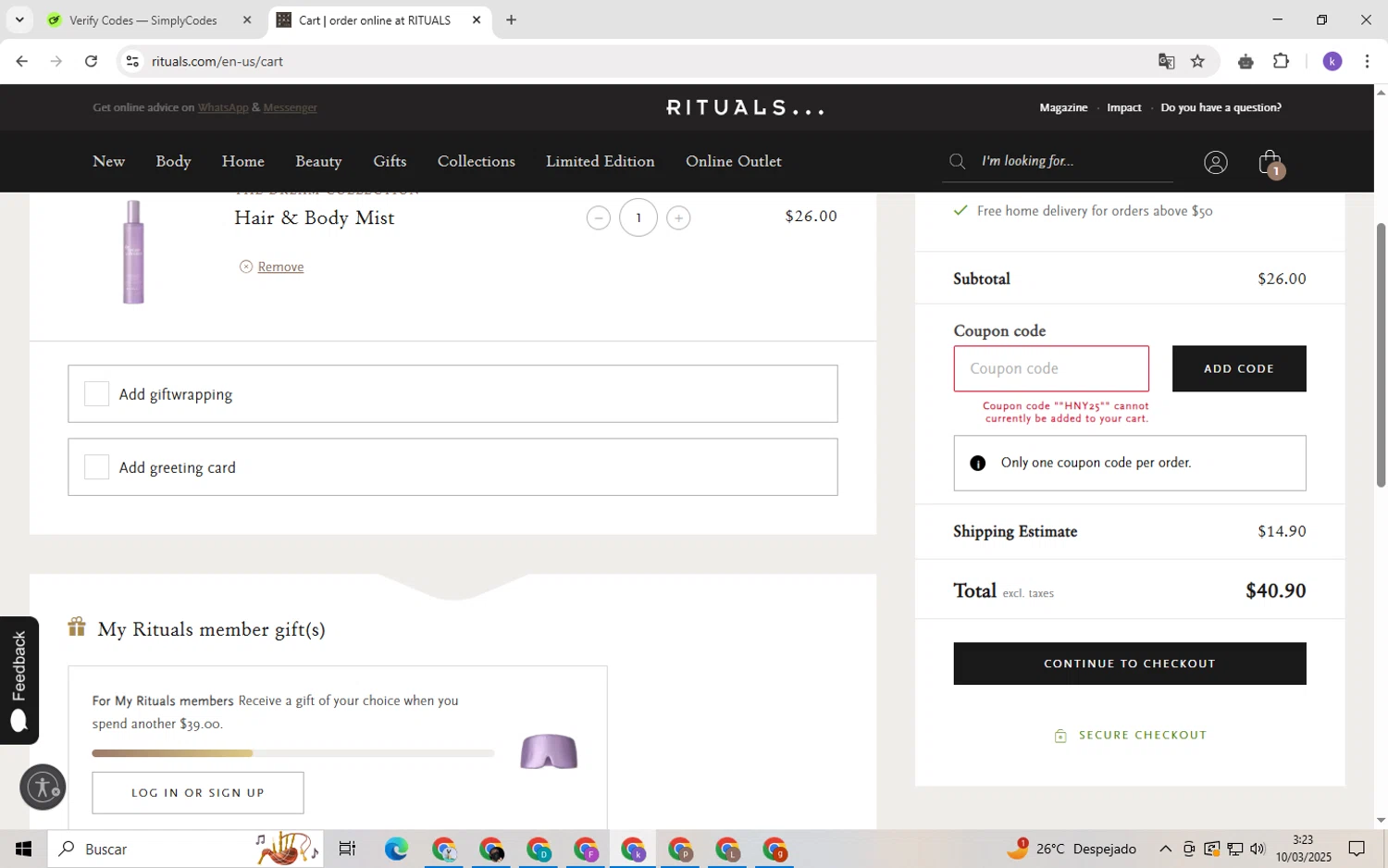Open a new browser tab
The width and height of the screenshot is (1388, 868).
point(511,19)
